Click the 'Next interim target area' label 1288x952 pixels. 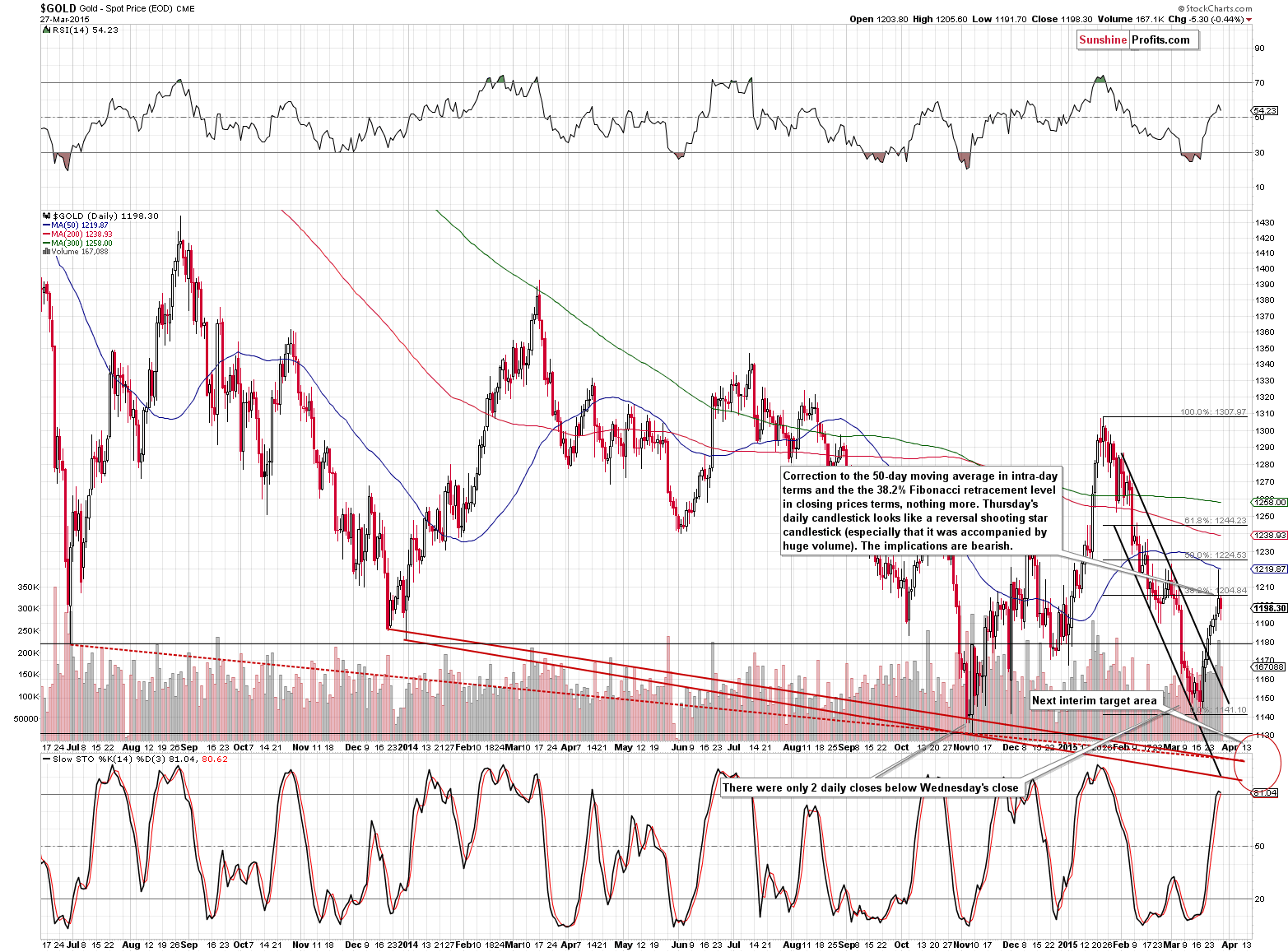1095,701
